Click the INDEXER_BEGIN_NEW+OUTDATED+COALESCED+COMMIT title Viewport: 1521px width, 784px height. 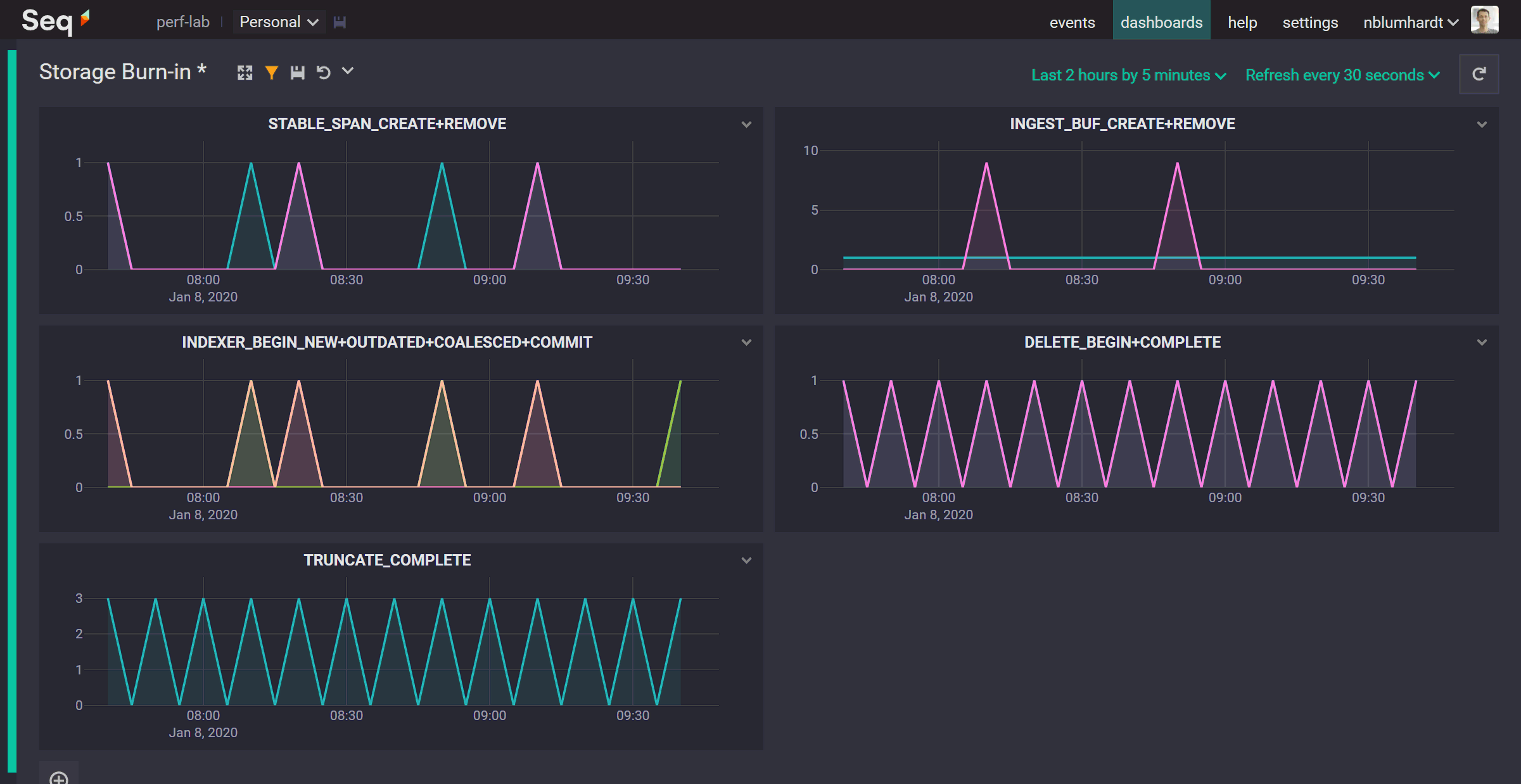pyautogui.click(x=387, y=342)
